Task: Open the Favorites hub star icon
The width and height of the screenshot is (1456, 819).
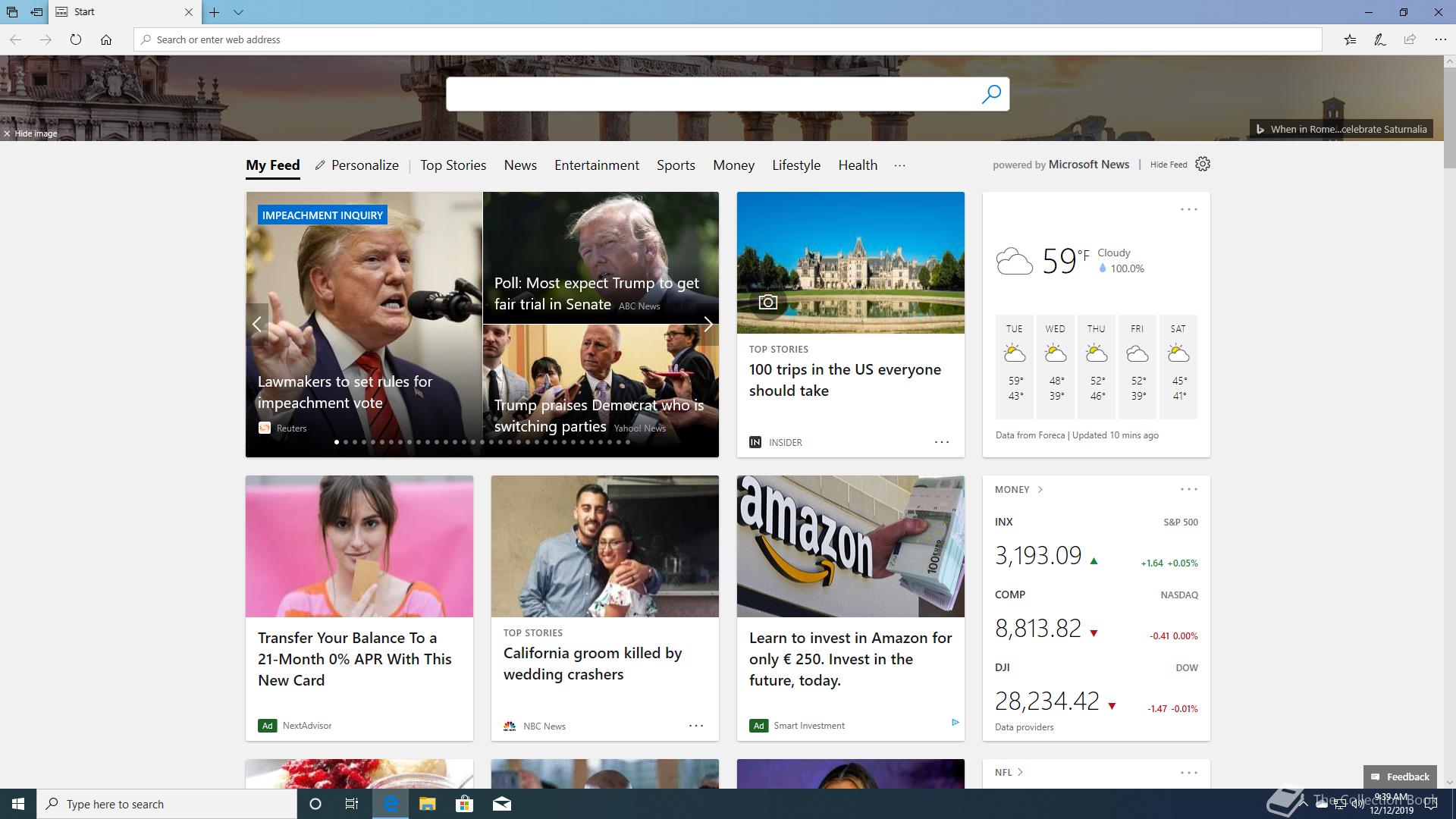Action: (x=1350, y=39)
